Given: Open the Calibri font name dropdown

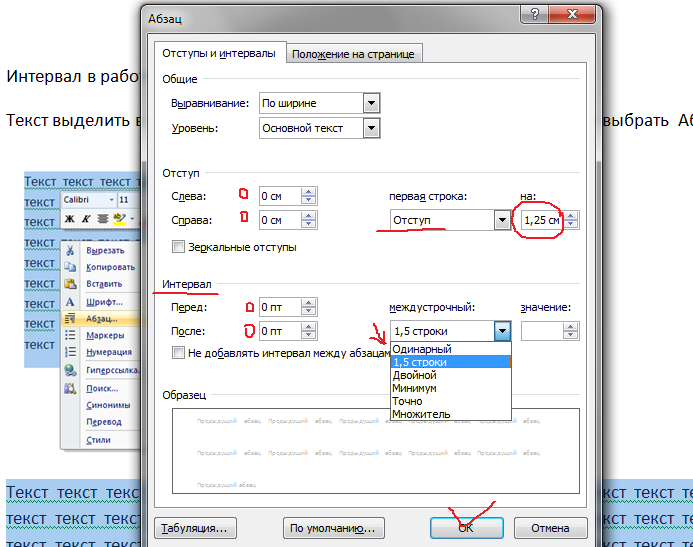Looking at the screenshot, I should point(111,200).
